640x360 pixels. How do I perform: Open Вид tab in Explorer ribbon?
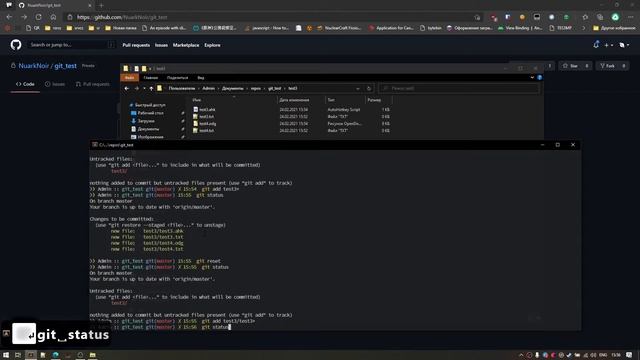pos(201,78)
